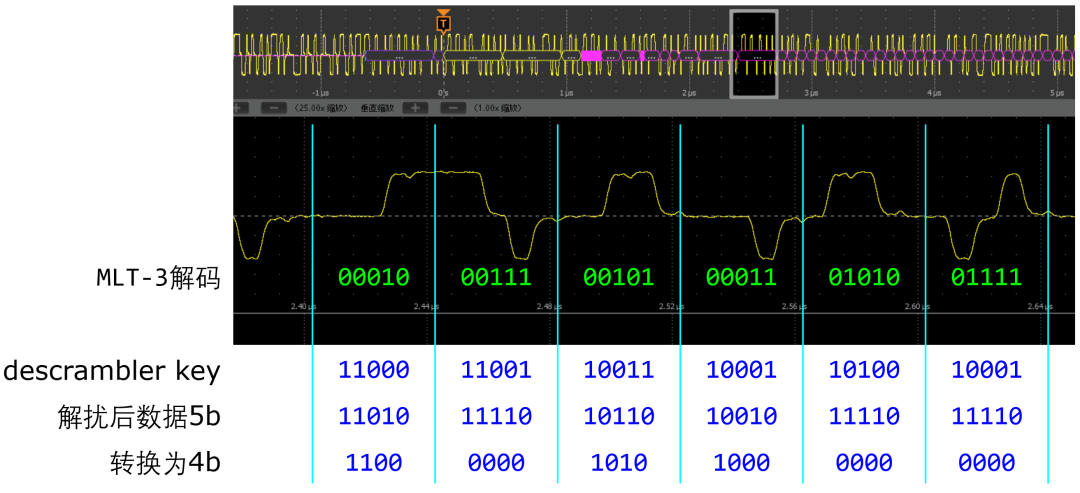
Task: Click the 4 µs overview time label
Action: pos(934,92)
